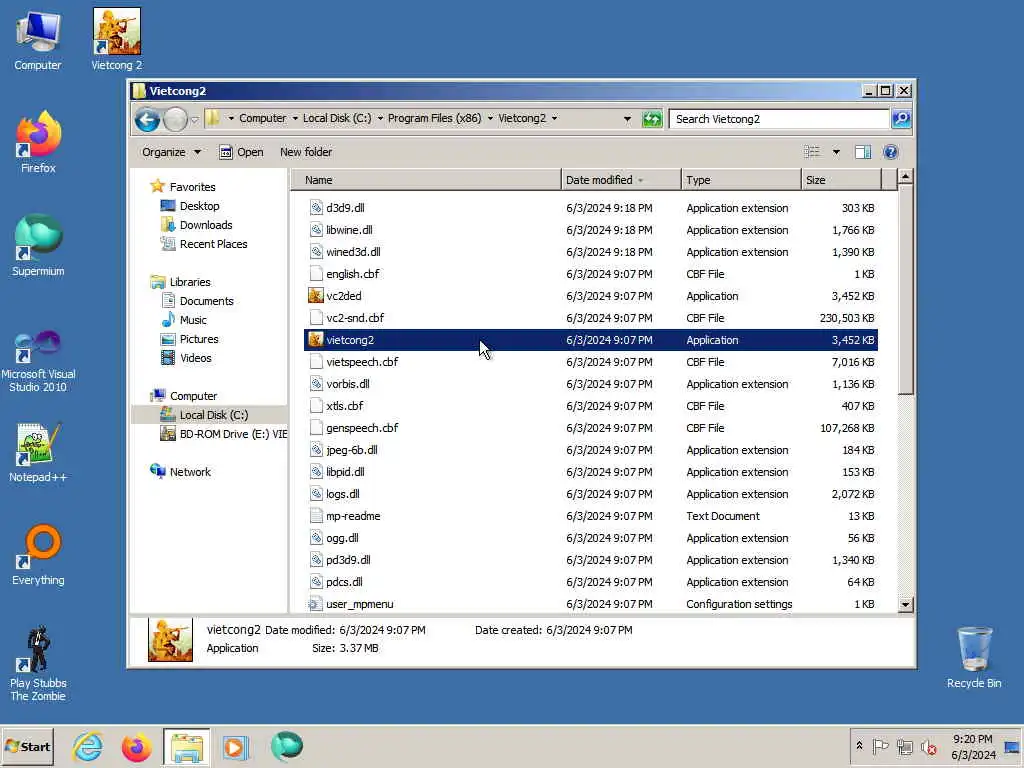The width and height of the screenshot is (1024, 768).
Task: Click the New folder button
Action: click(x=306, y=152)
